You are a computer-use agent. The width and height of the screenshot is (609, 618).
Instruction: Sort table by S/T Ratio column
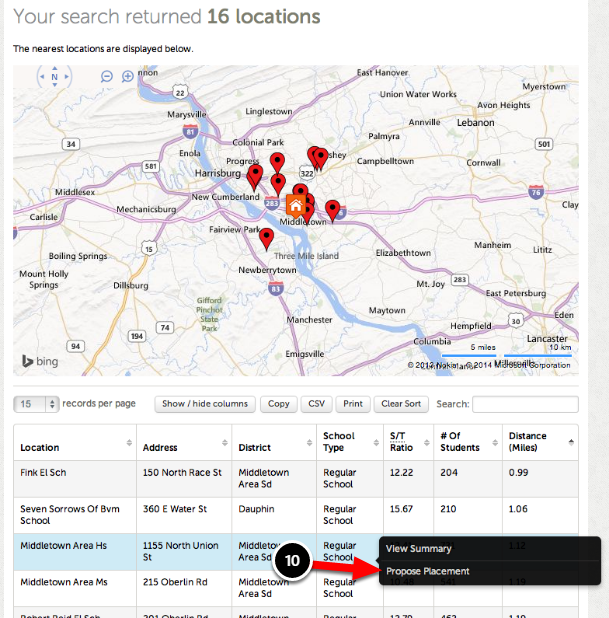pyautogui.click(x=408, y=443)
